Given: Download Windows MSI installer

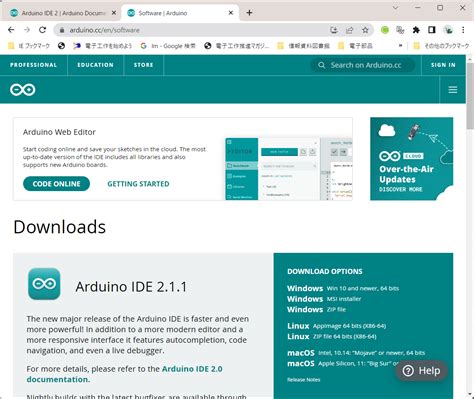Looking at the screenshot, I should coord(324,299).
